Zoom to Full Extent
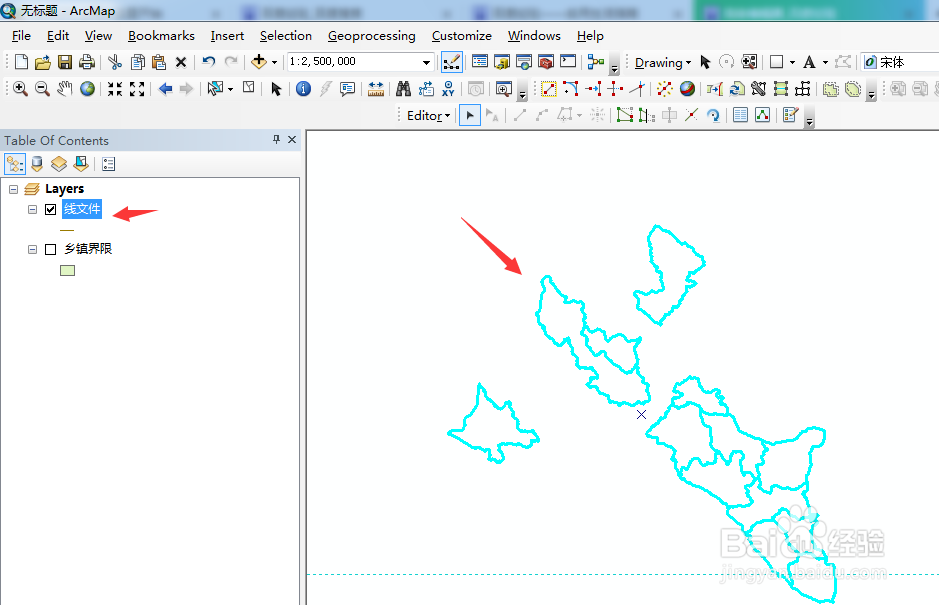This screenshot has height=605, width=939. click(x=88, y=88)
